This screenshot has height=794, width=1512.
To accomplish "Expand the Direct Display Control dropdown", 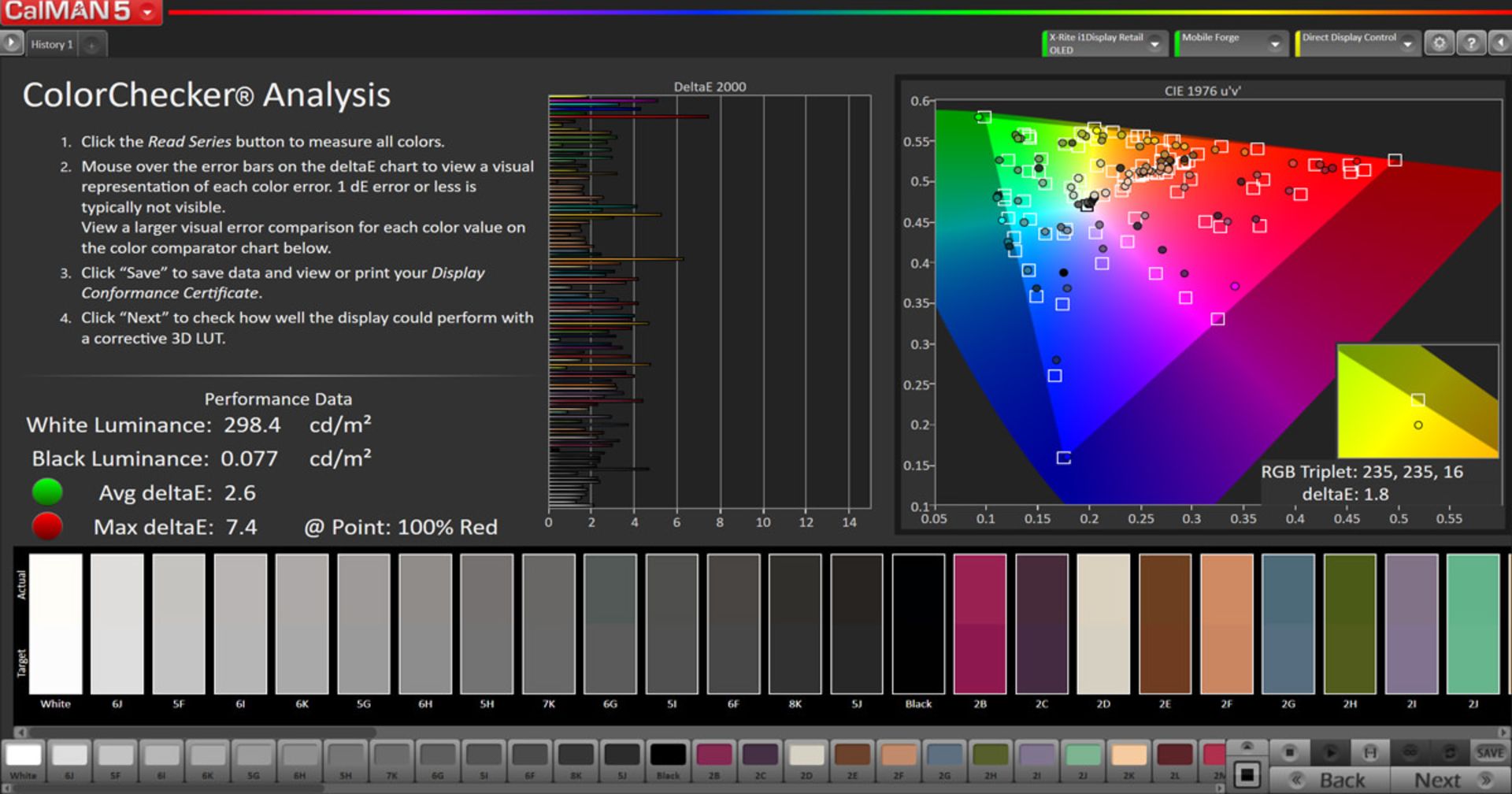I will pos(1407,44).
